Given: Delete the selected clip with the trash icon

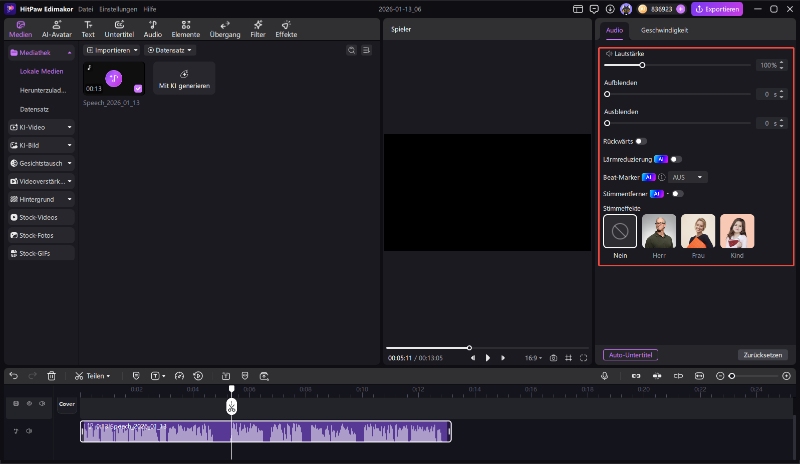Looking at the screenshot, I should point(51,376).
